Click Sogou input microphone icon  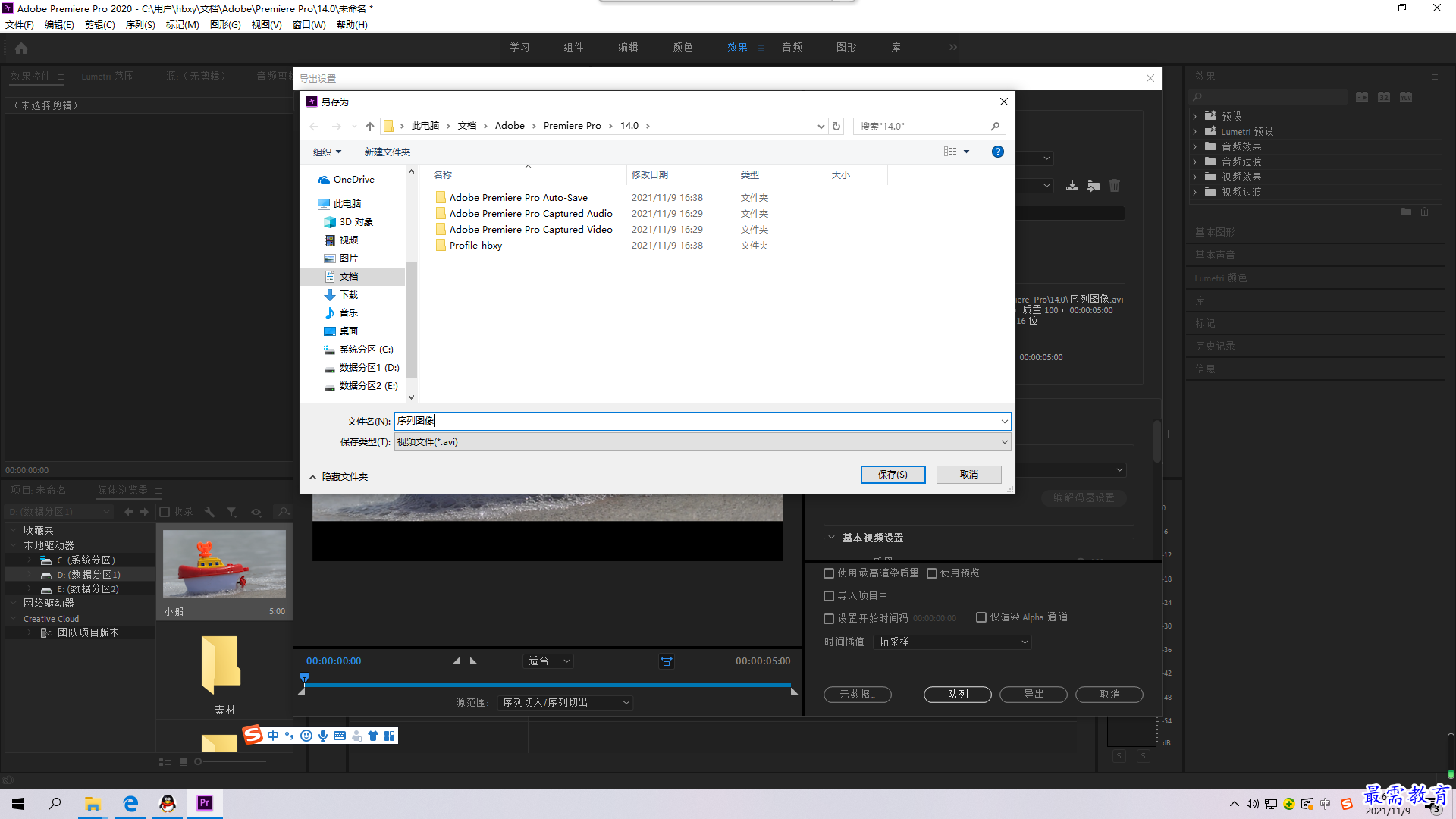pos(323,736)
